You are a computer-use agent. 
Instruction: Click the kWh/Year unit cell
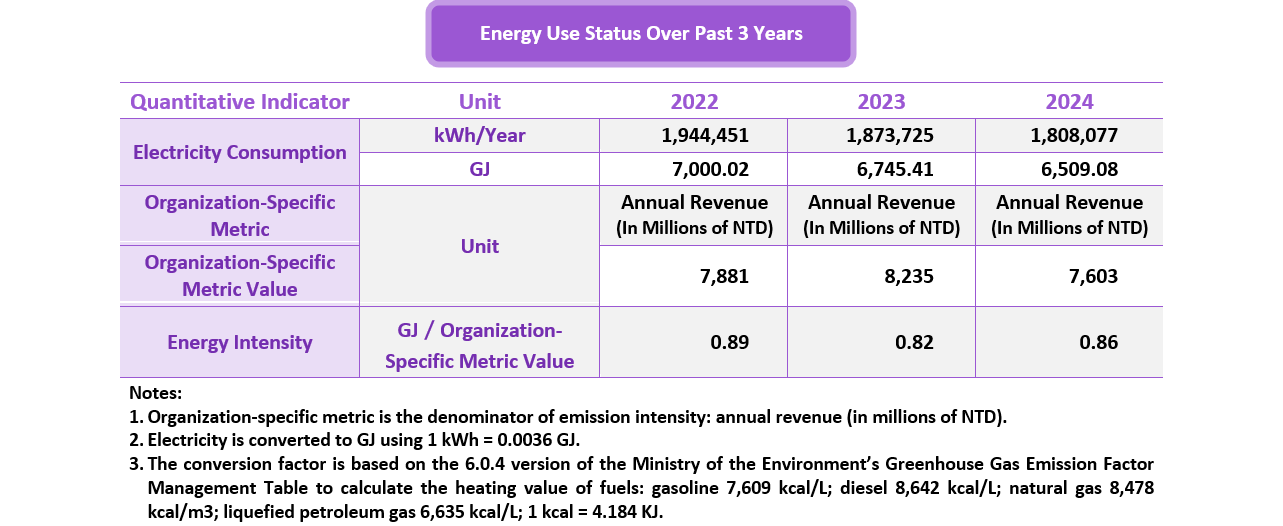479,135
